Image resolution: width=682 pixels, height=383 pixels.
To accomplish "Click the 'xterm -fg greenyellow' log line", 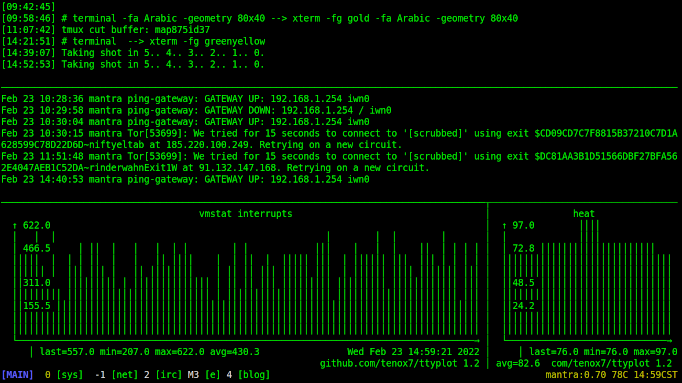I will tap(133, 42).
